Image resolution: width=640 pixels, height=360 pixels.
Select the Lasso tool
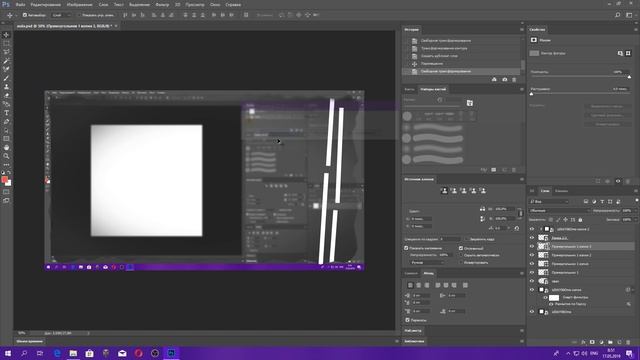click(x=7, y=52)
